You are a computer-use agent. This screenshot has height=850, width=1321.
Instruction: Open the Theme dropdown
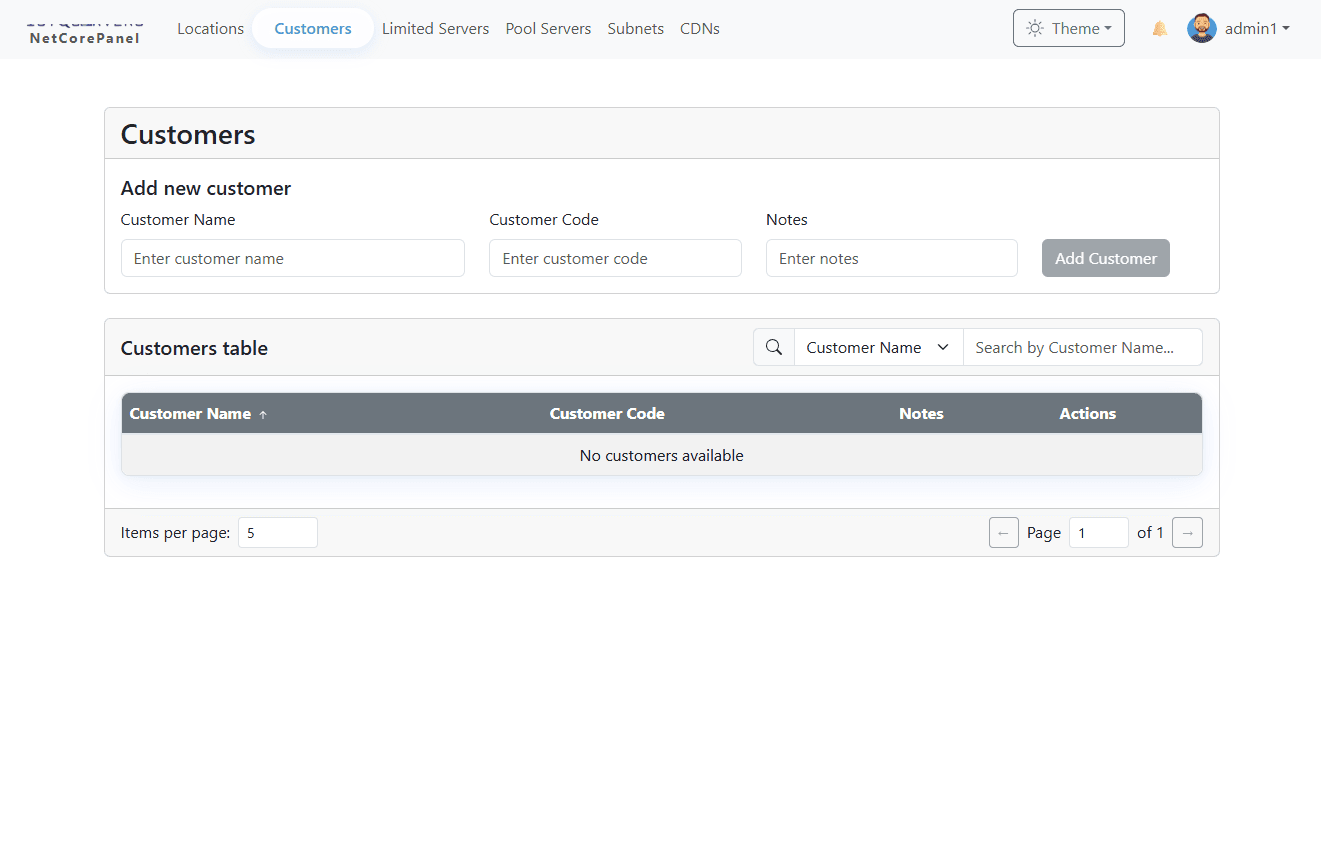coord(1069,28)
